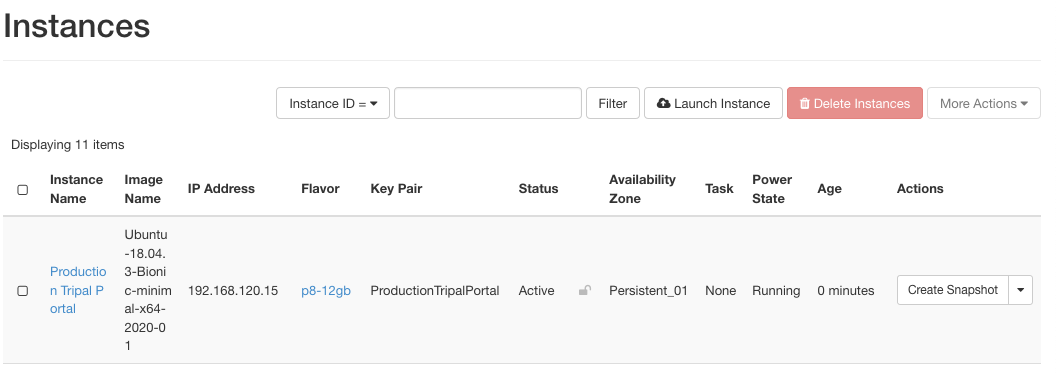Click the Persistent_01 availability zone cell

pos(649,291)
